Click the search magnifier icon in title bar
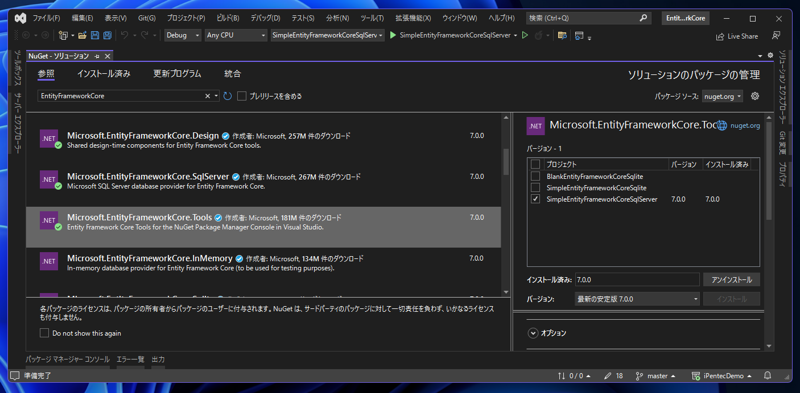Viewport: 800px width, 393px height. [x=643, y=18]
